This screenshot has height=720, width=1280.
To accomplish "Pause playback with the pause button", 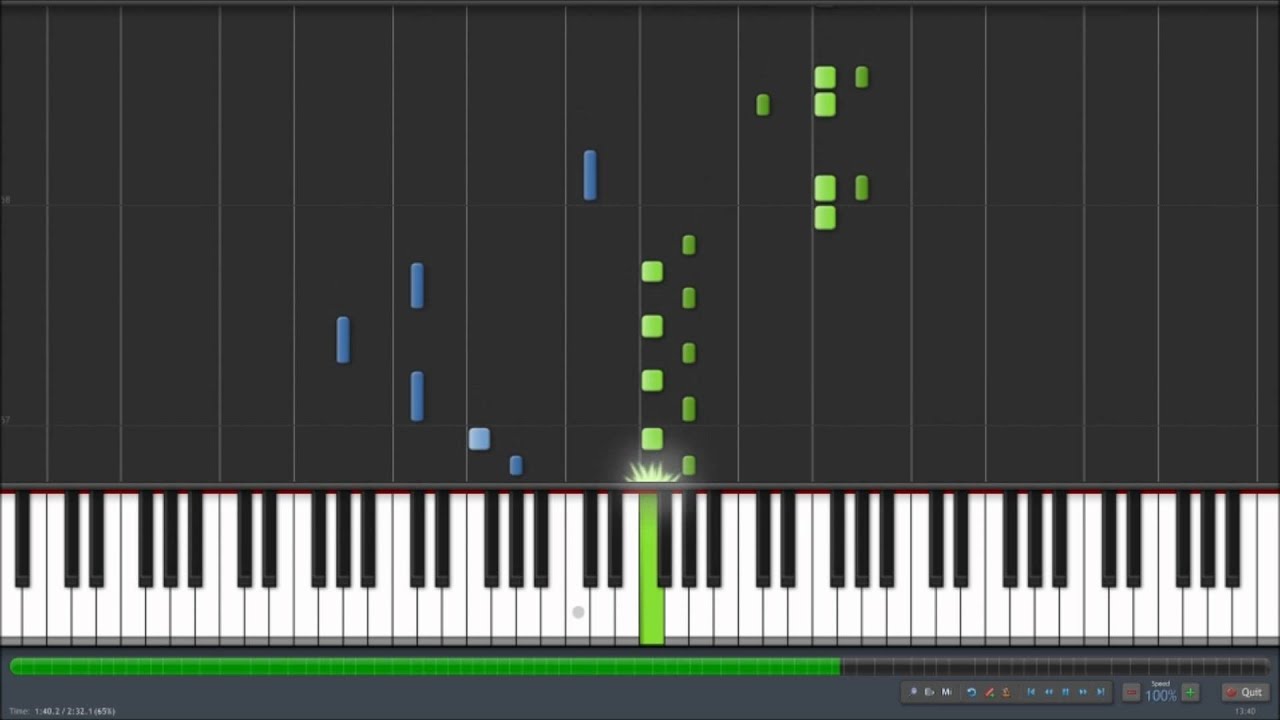I will click(1065, 692).
